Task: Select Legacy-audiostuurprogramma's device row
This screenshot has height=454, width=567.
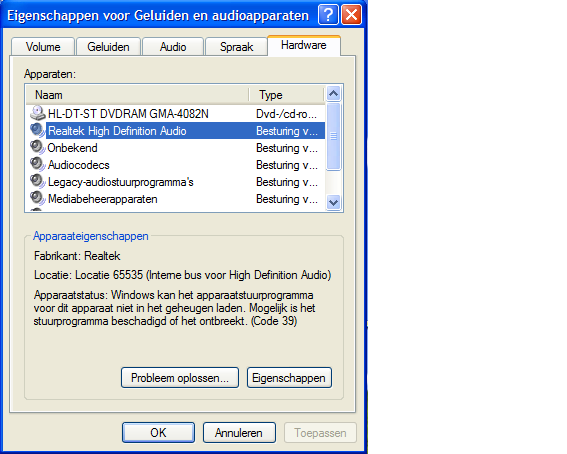Action: [176, 181]
